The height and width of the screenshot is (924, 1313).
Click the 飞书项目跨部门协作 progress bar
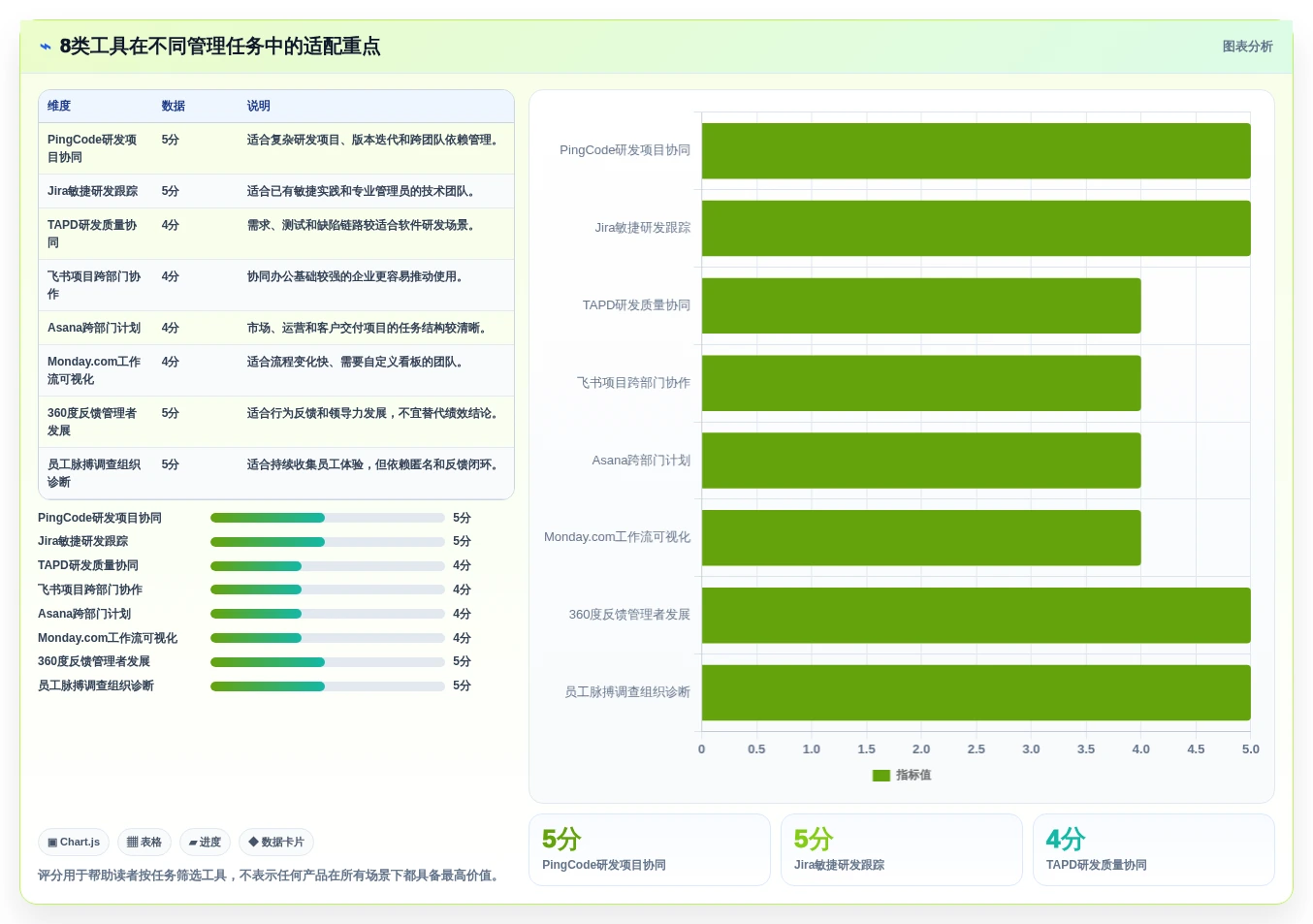(328, 589)
